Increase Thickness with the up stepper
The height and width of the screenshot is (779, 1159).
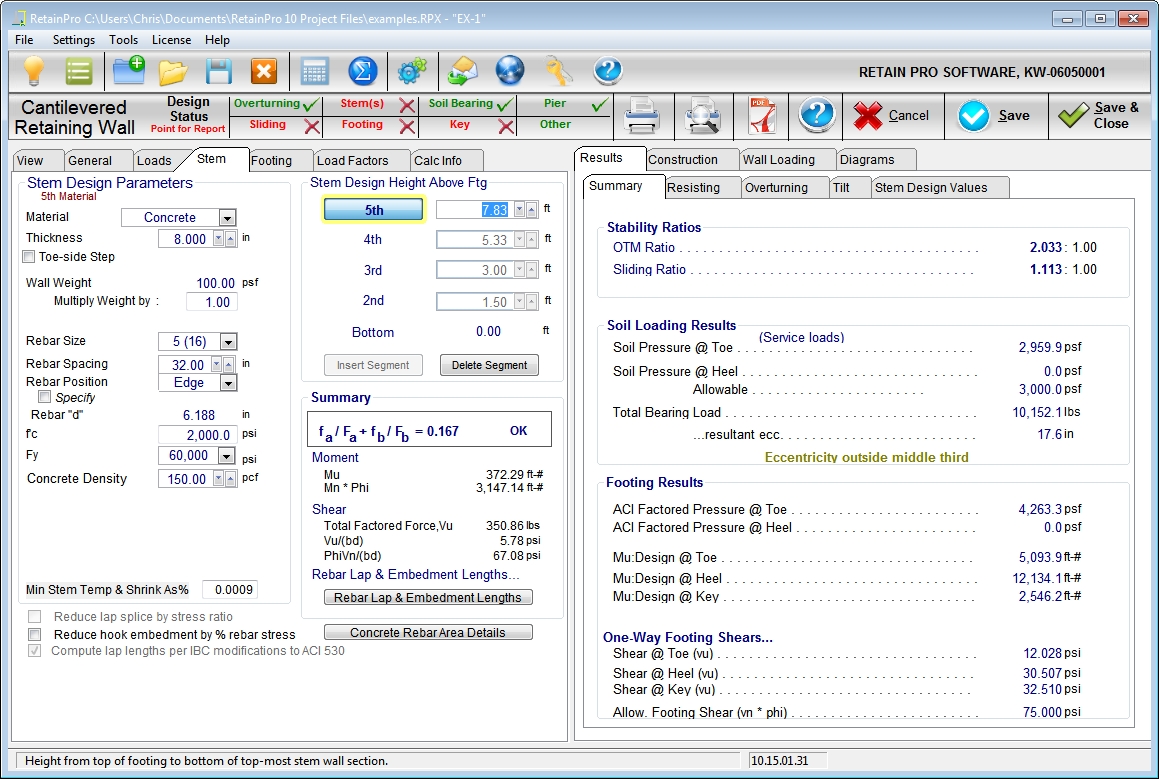231,239
